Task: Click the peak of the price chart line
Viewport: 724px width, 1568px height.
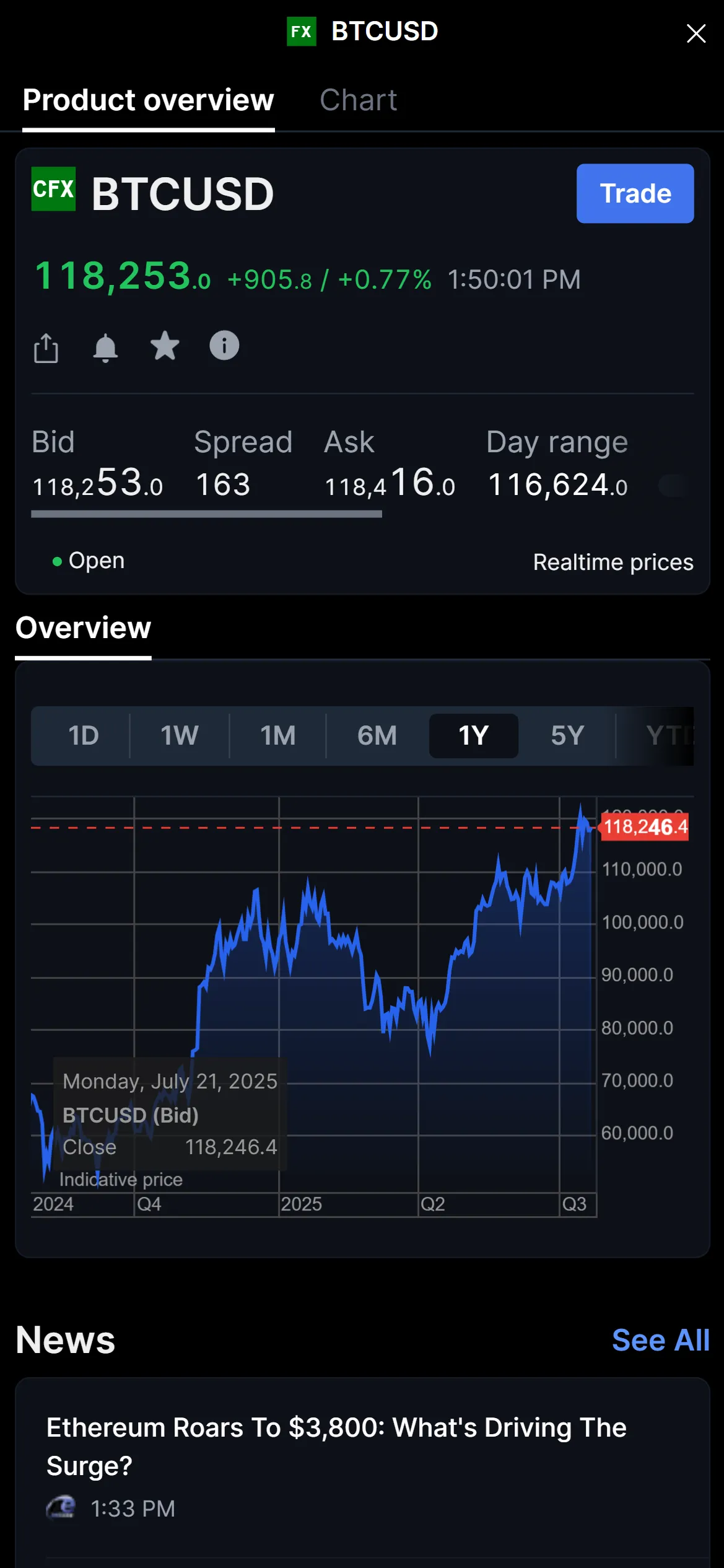Action: [581, 805]
